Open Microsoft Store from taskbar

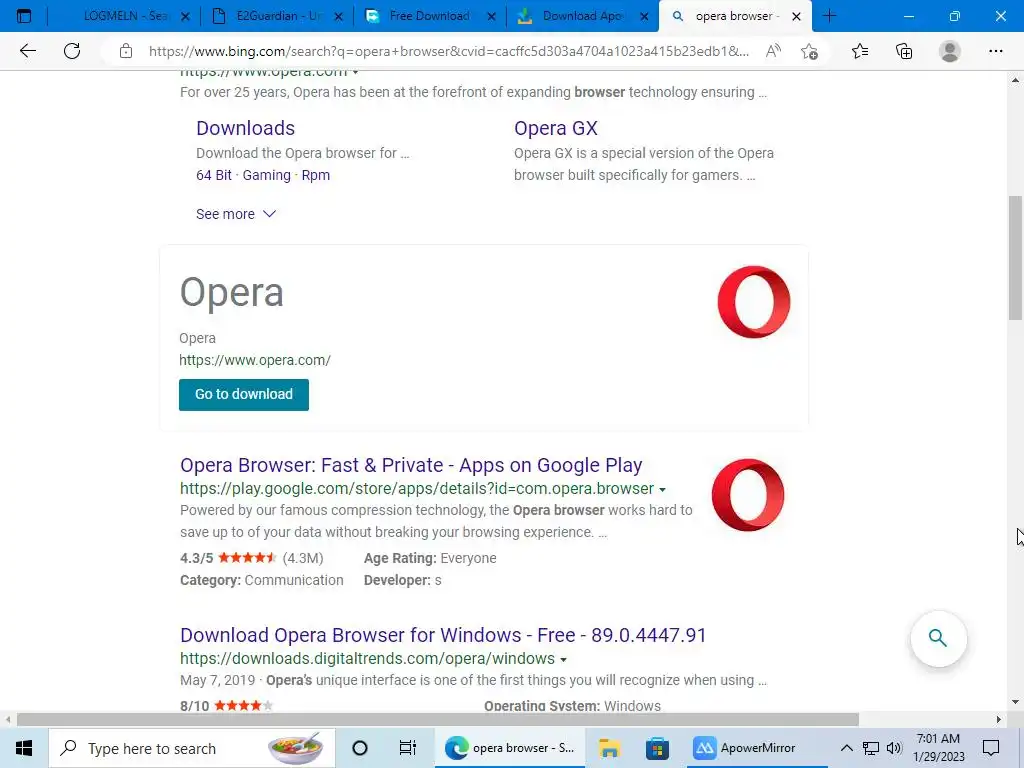point(657,748)
